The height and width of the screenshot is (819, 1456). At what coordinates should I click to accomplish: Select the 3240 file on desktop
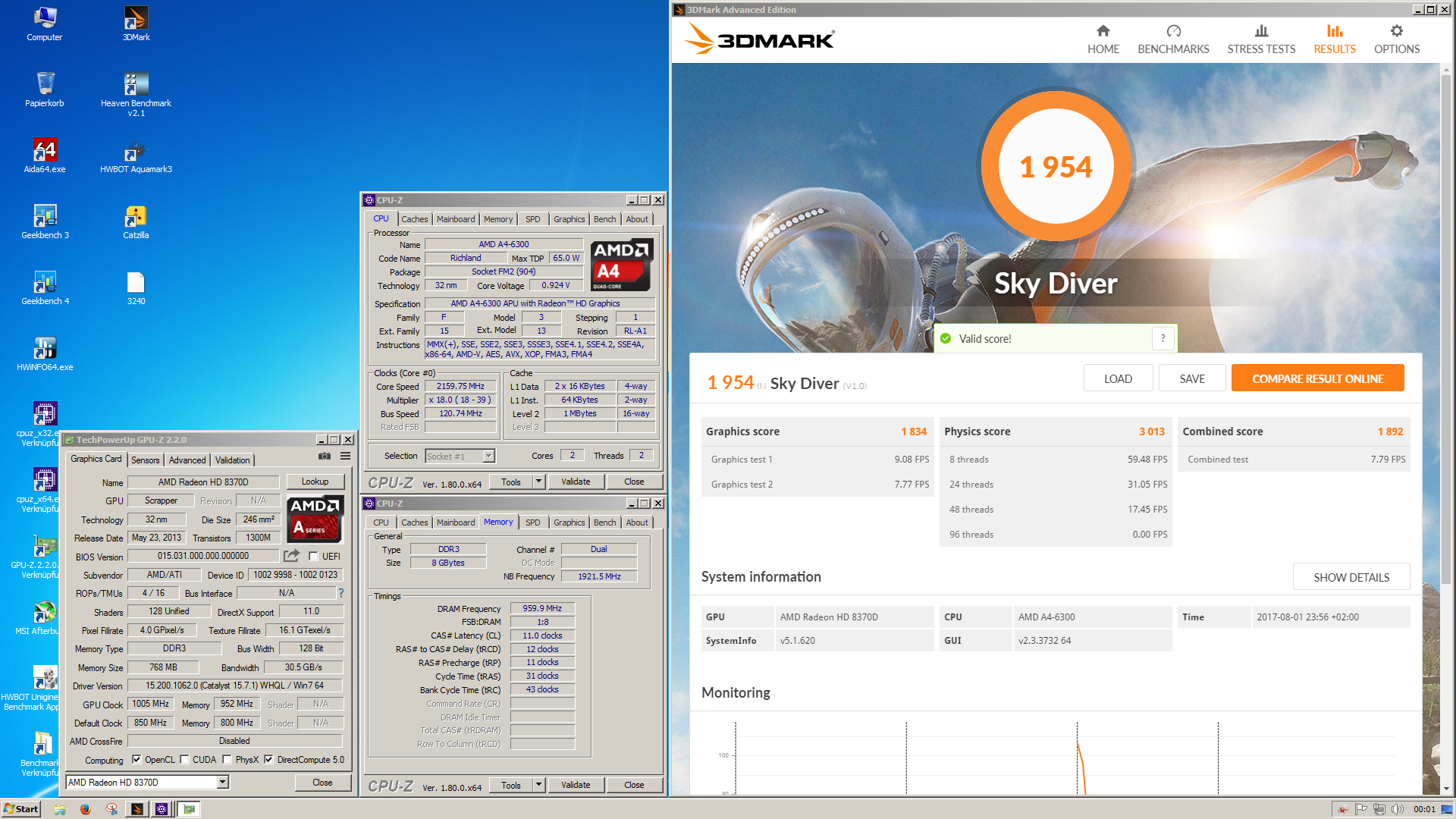tap(136, 287)
